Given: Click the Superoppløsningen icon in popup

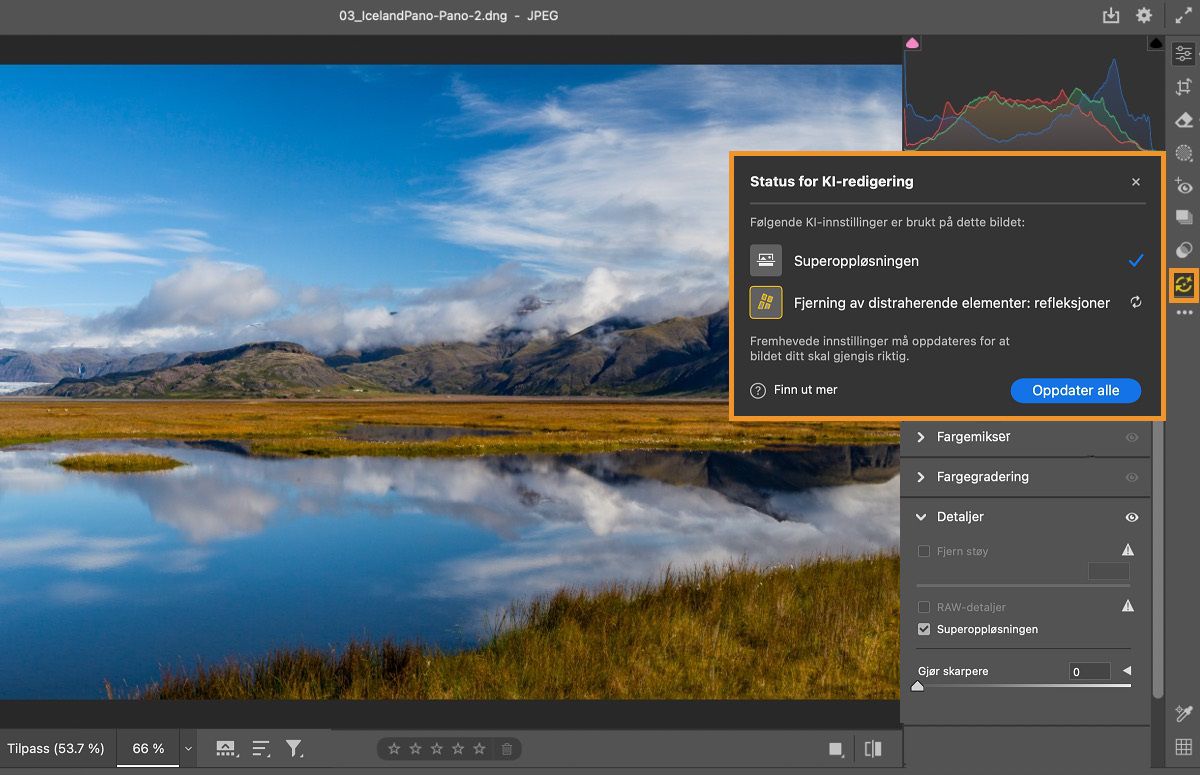Looking at the screenshot, I should click(x=766, y=260).
